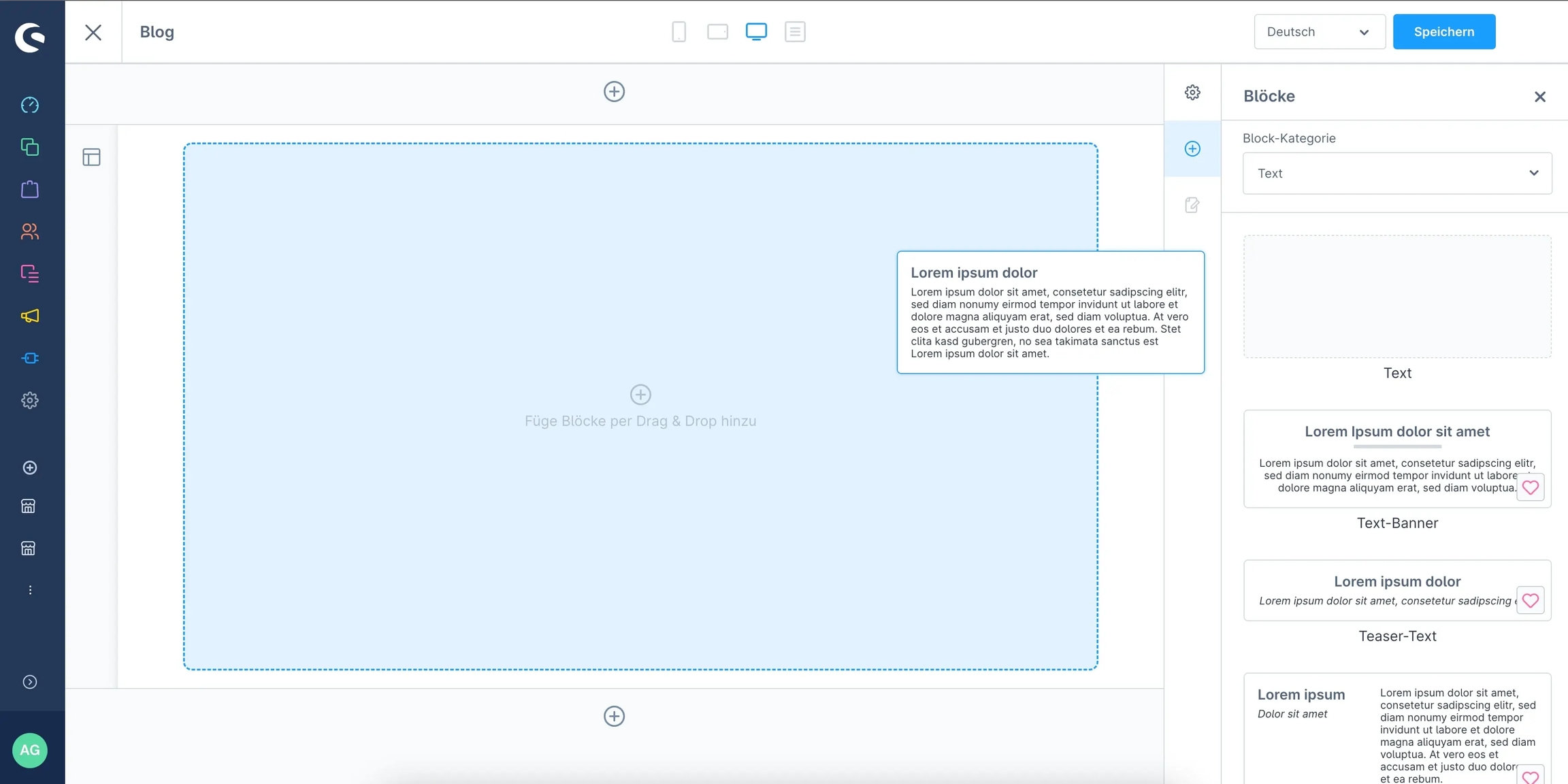Open the Customers sidebar icon
Image resolution: width=1568 pixels, height=784 pixels.
30,231
